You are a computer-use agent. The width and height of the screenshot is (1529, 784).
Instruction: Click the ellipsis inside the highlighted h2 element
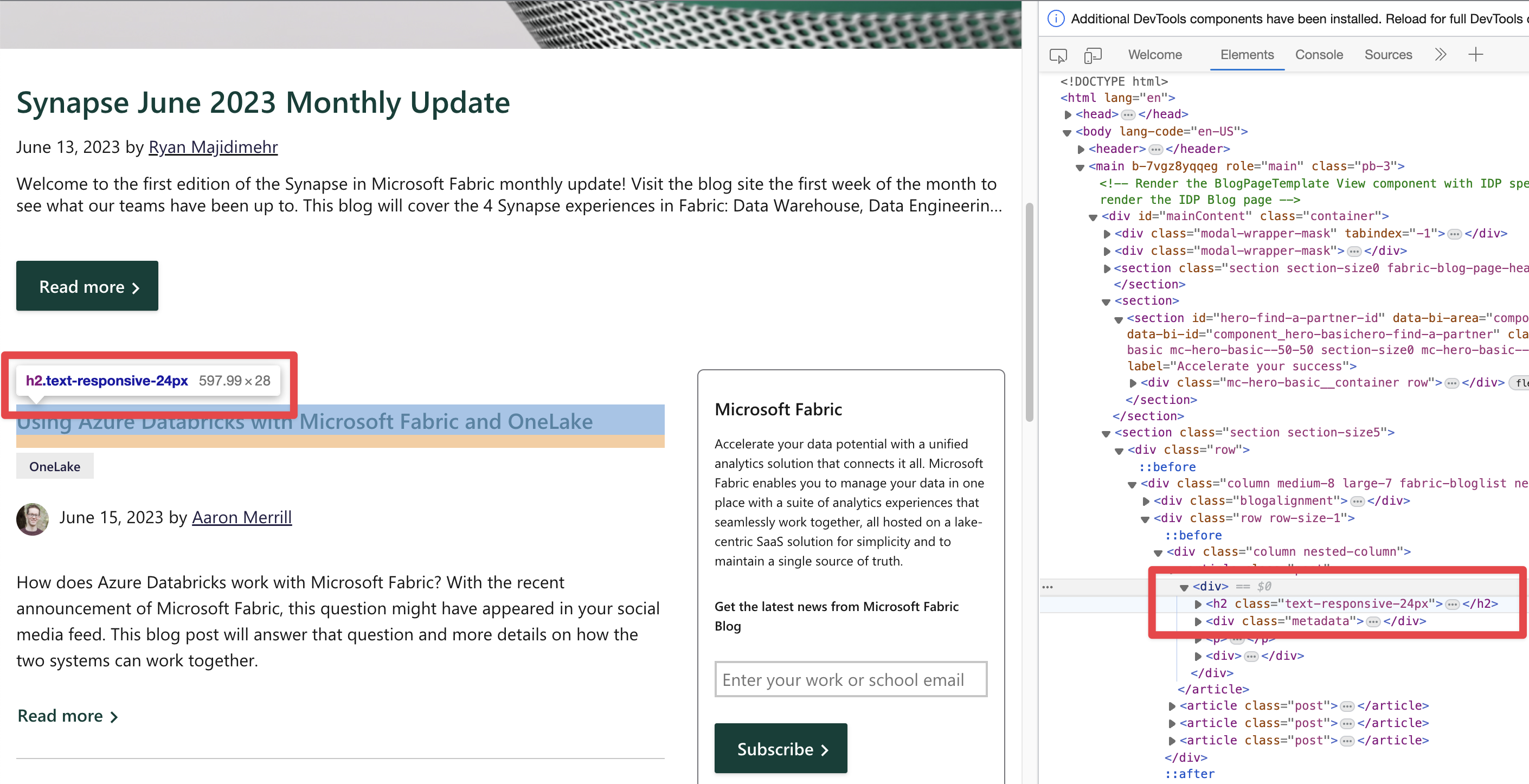pos(1453,603)
